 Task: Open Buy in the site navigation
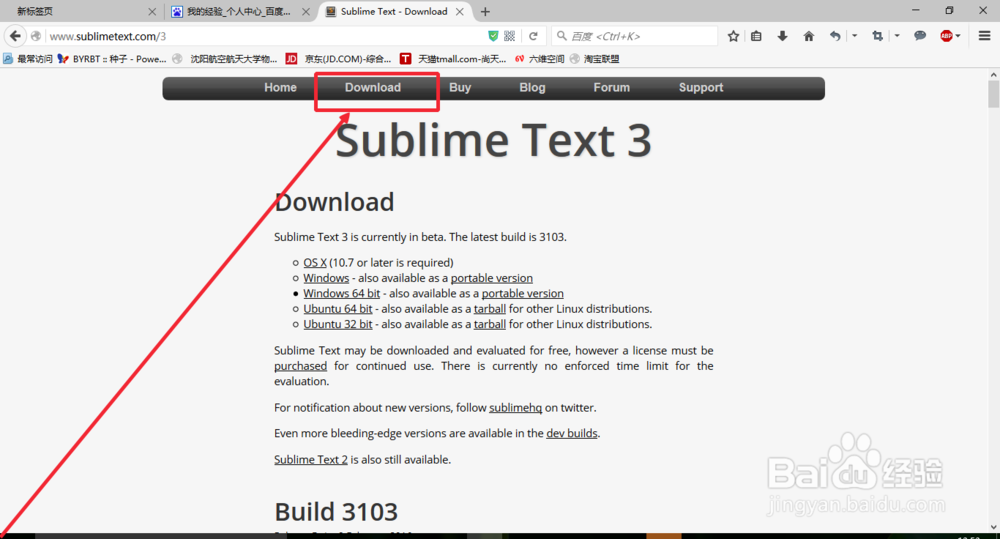[460, 88]
